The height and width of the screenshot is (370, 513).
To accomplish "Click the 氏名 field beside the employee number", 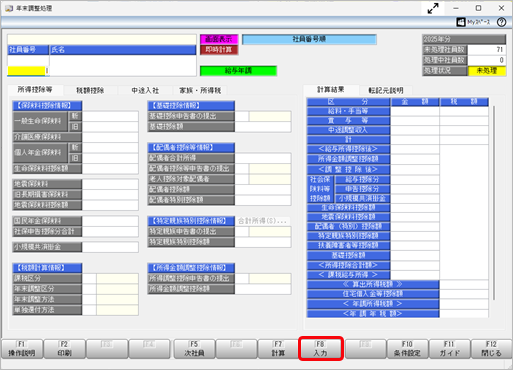I will click(x=123, y=65).
